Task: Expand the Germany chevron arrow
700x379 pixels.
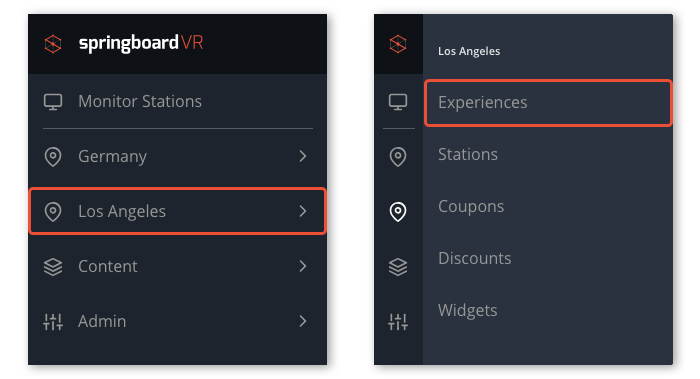Action: 303,156
